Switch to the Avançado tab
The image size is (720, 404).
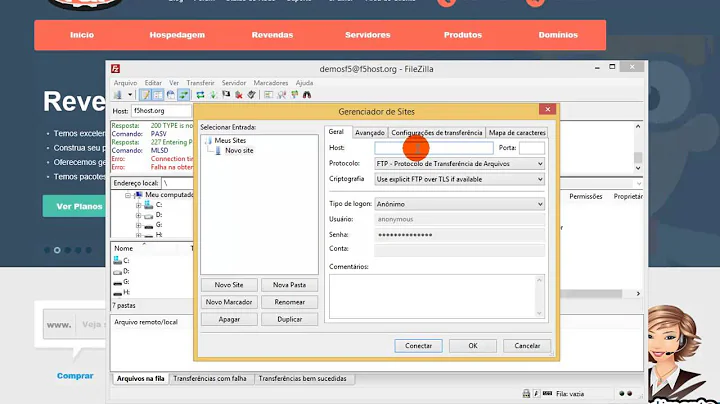click(370, 133)
